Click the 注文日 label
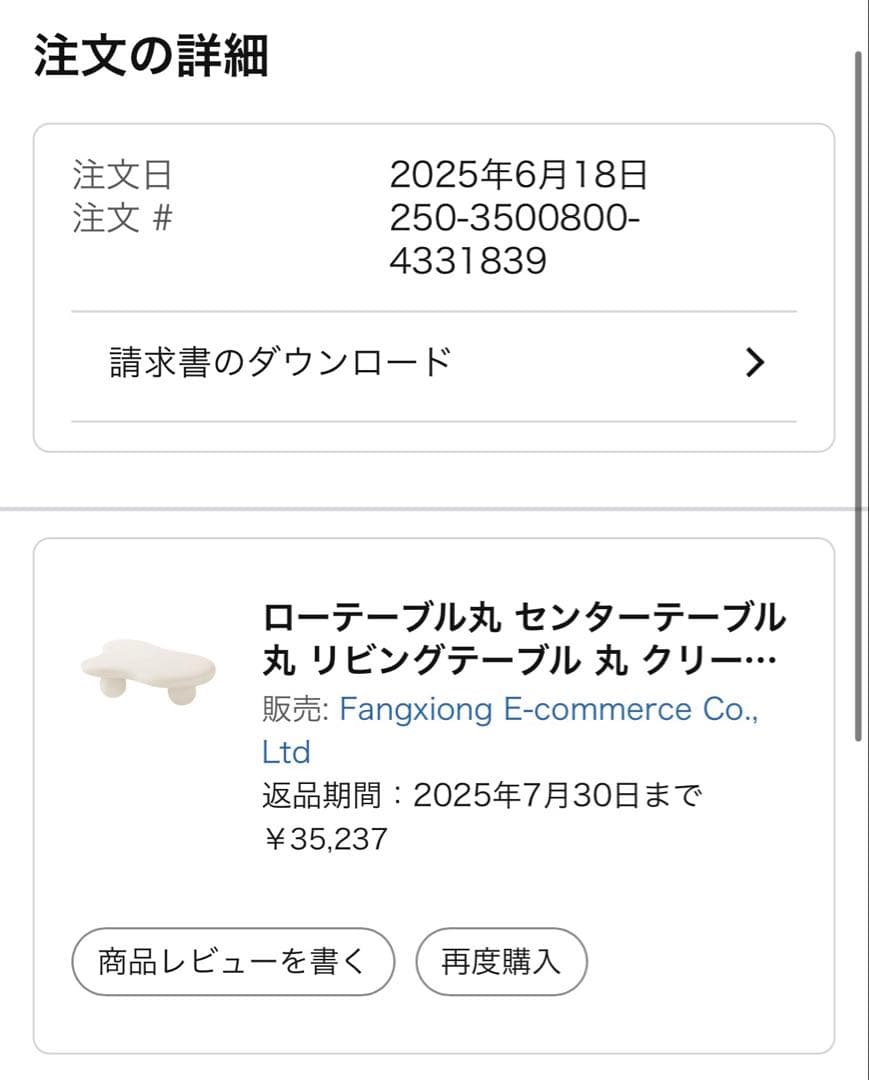 click(x=122, y=176)
